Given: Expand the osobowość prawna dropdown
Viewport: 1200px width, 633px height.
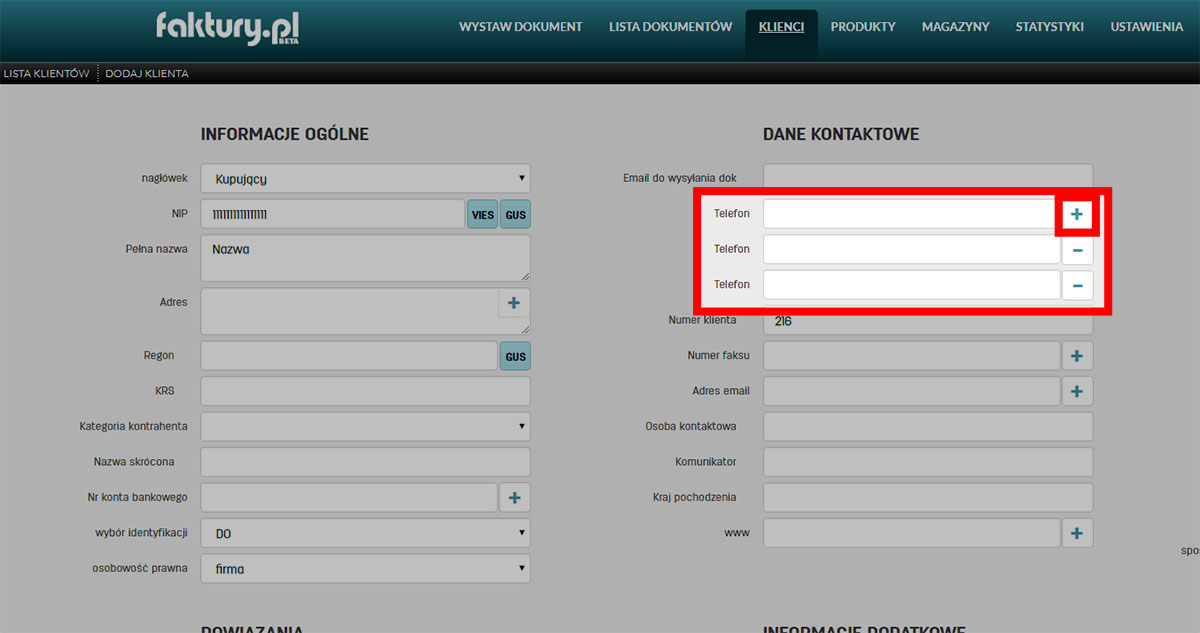Looking at the screenshot, I should 365,568.
